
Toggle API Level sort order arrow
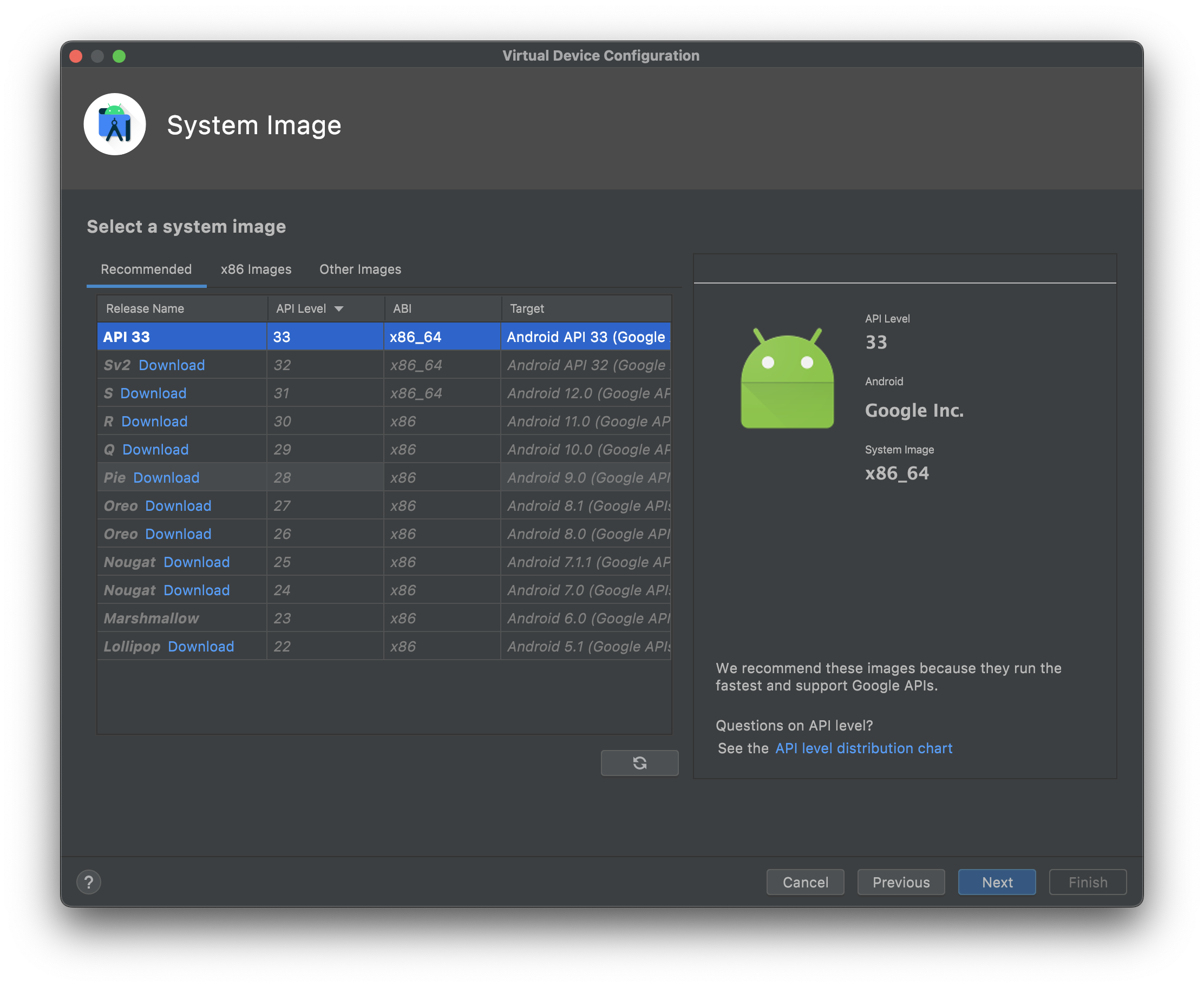click(339, 309)
